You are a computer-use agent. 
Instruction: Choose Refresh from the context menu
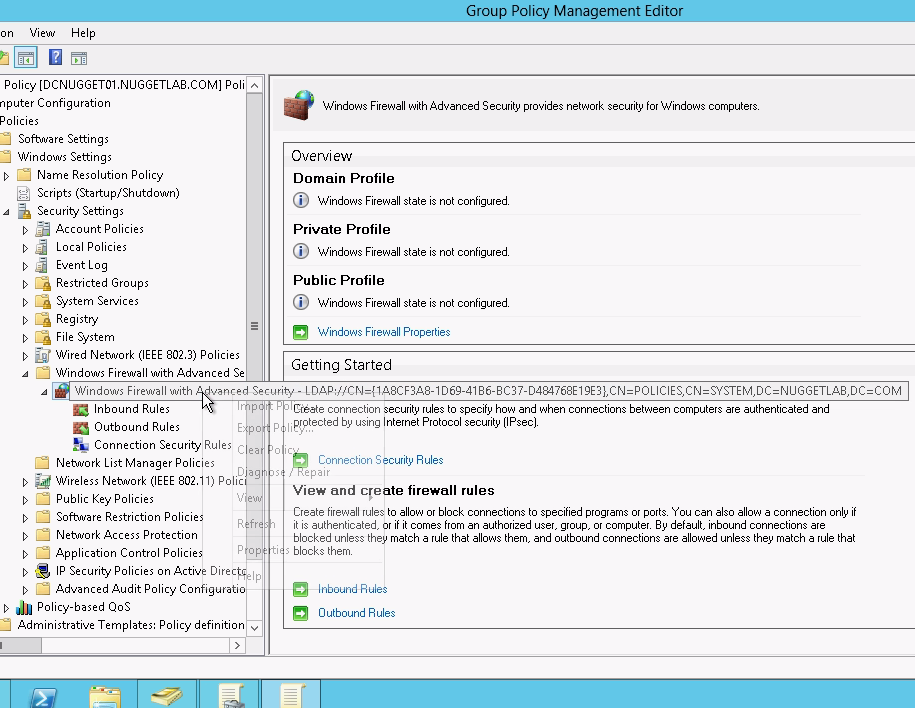tap(257, 523)
